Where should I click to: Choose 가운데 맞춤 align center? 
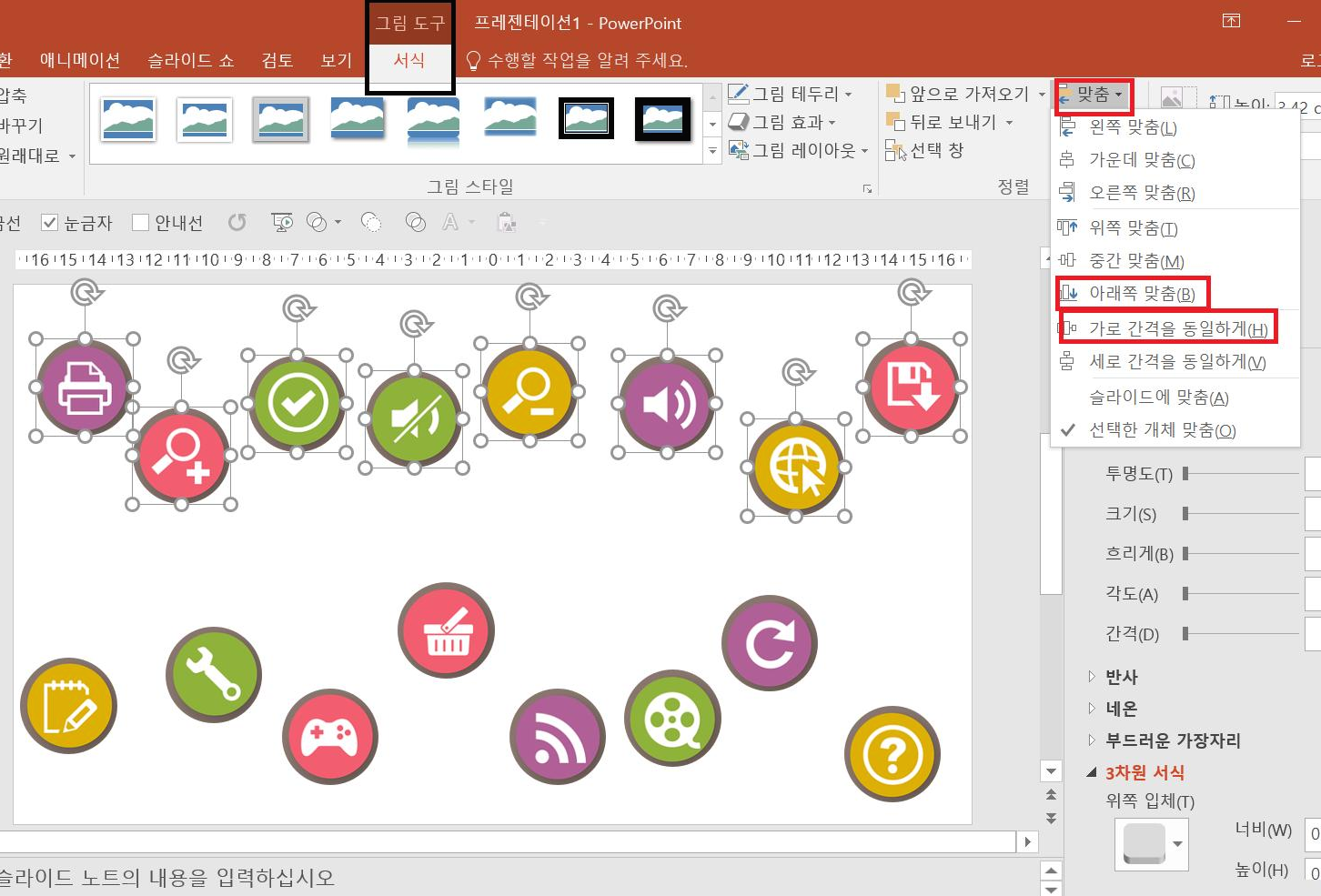coord(1142,160)
